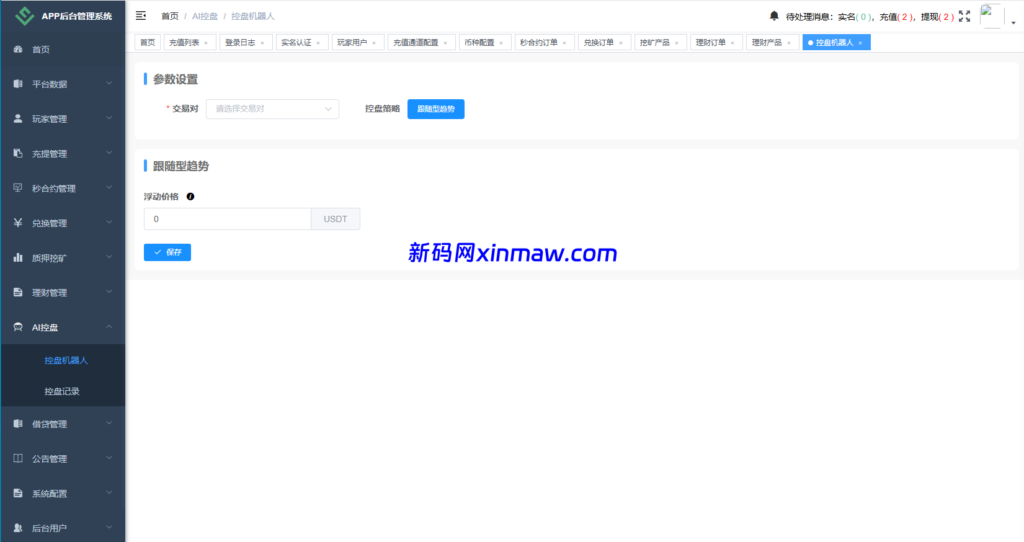Screen dimensions: 1024x542
Task: Toggle fullscreen with the expand icon
Action: [965, 16]
